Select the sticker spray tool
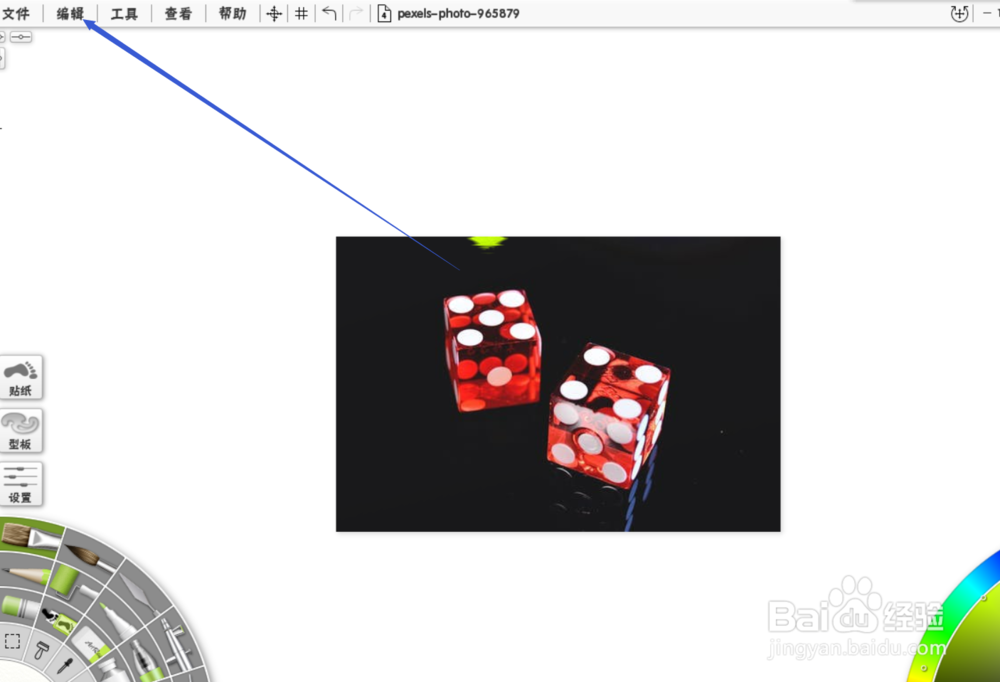 pos(59,621)
